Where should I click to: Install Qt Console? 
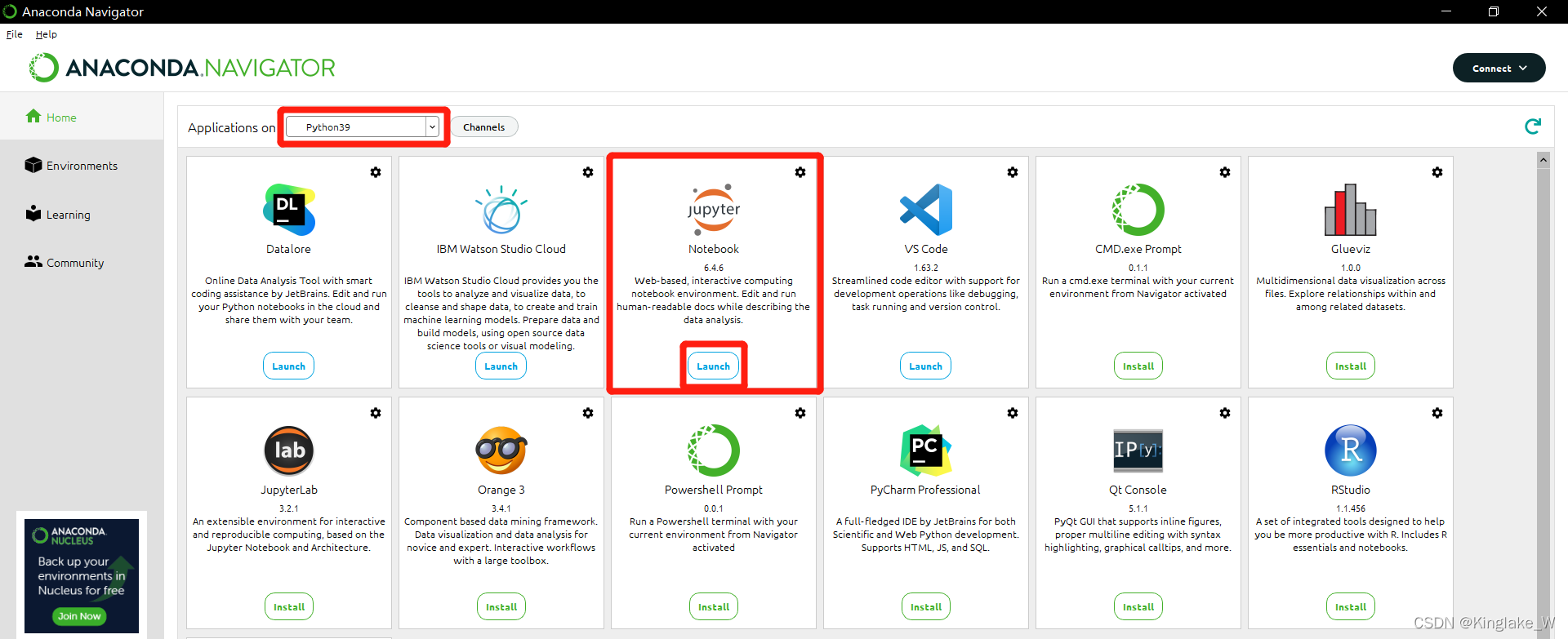click(x=1138, y=607)
